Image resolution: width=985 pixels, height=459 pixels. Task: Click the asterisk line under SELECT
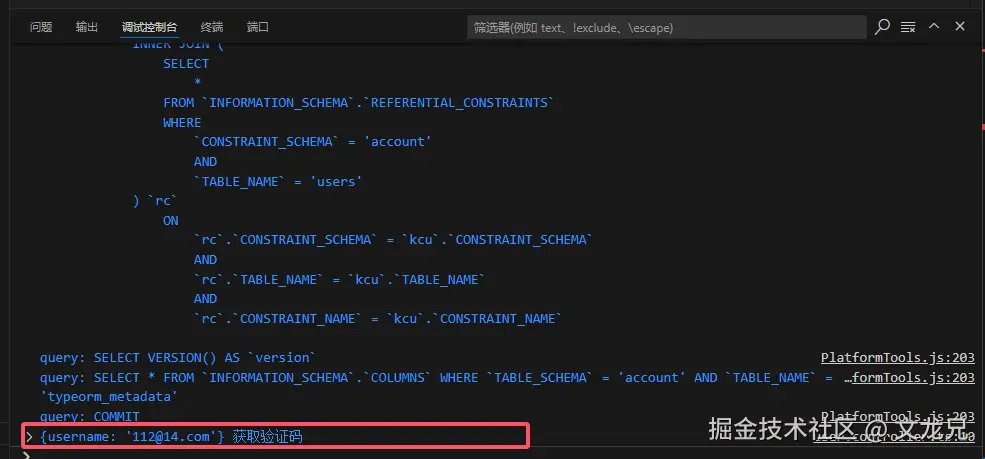197,83
